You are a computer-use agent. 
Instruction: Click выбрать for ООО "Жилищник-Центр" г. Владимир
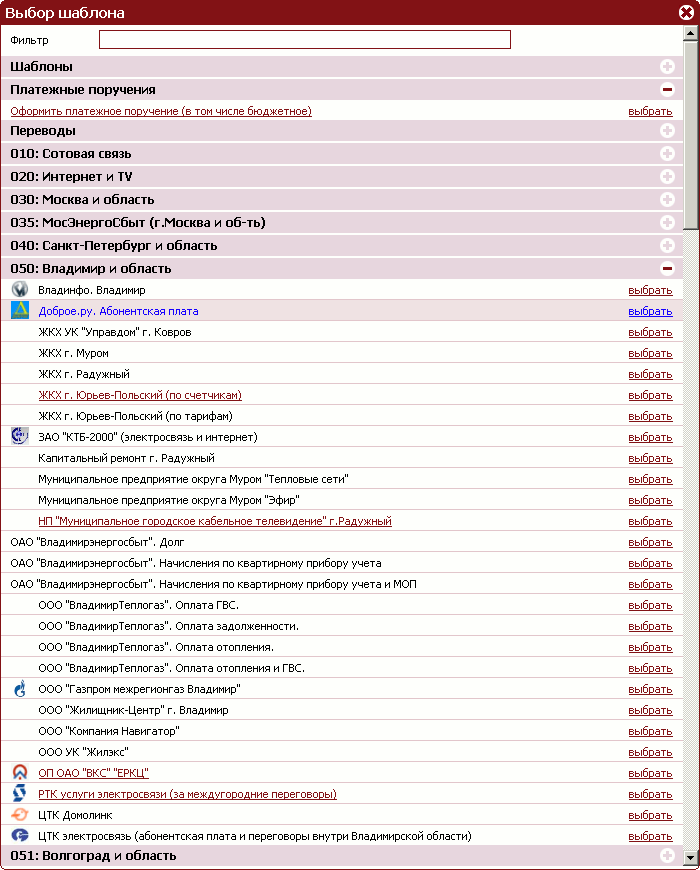[650, 710]
